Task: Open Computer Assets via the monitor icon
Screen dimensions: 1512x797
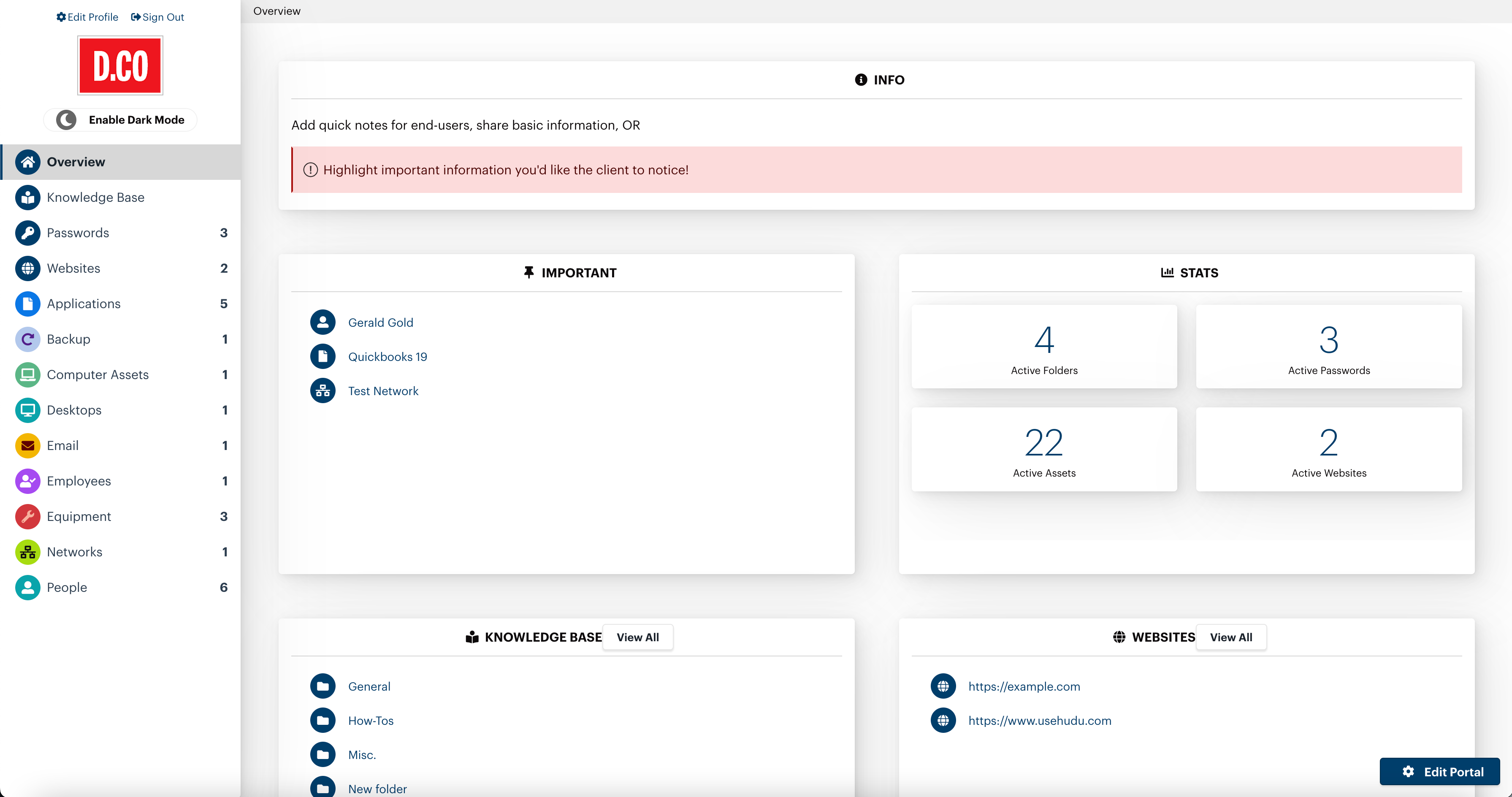Action: pos(27,374)
